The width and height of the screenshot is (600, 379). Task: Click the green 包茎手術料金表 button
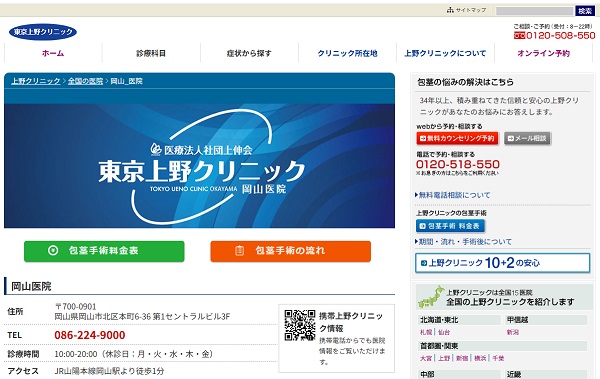[x=104, y=251]
